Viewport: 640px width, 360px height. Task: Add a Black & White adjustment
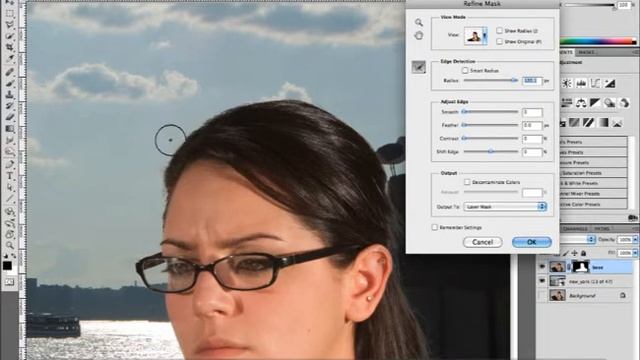[x=595, y=103]
